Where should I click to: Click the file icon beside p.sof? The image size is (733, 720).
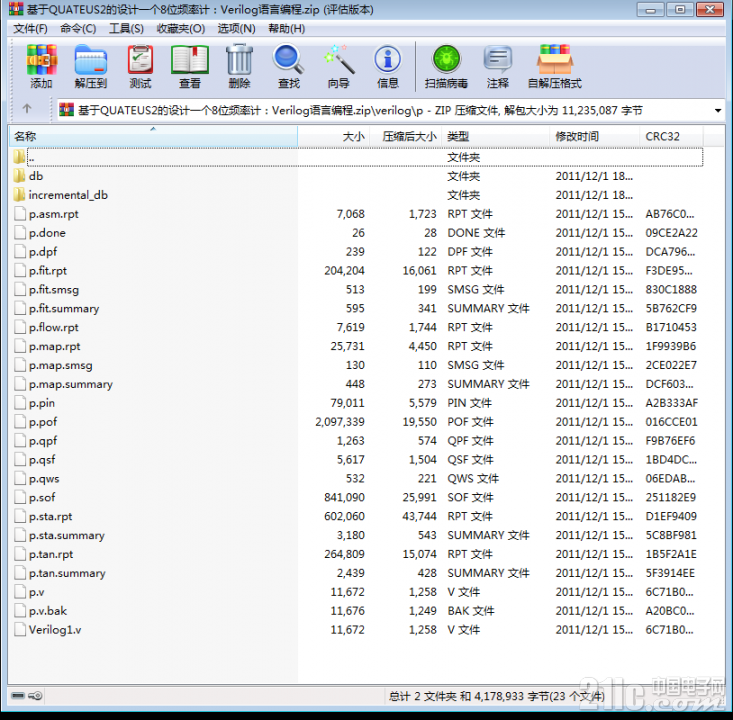click(20, 497)
